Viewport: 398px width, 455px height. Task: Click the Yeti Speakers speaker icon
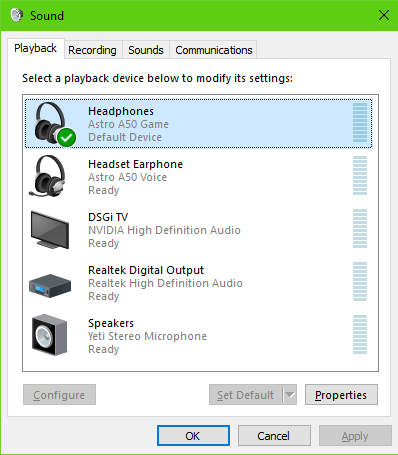[x=50, y=335]
